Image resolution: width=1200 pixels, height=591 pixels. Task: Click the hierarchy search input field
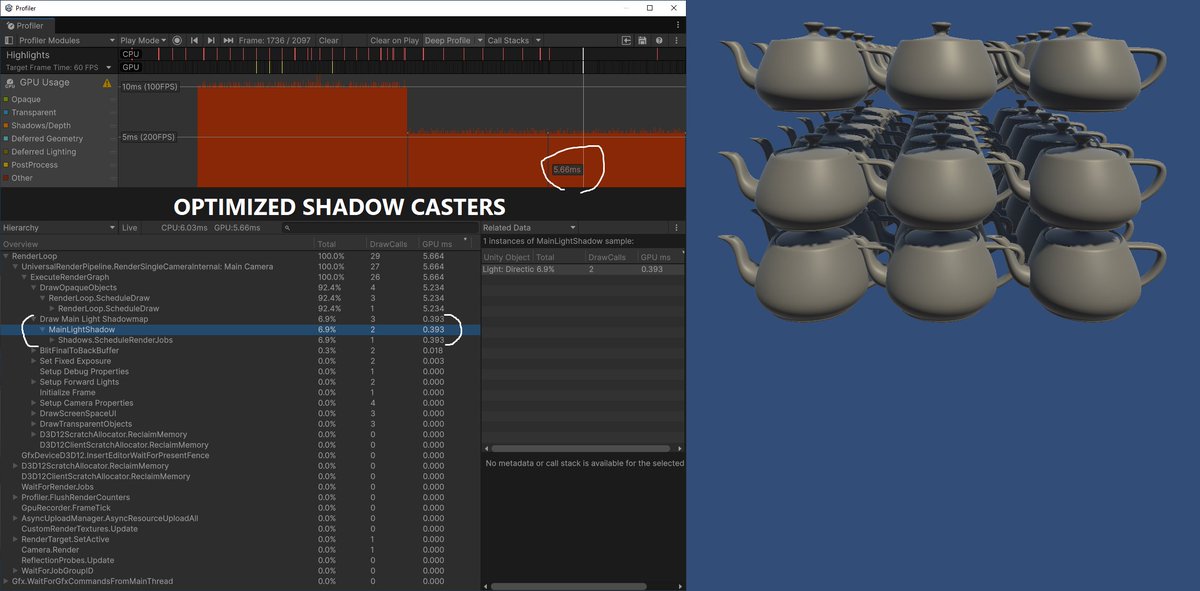380,228
